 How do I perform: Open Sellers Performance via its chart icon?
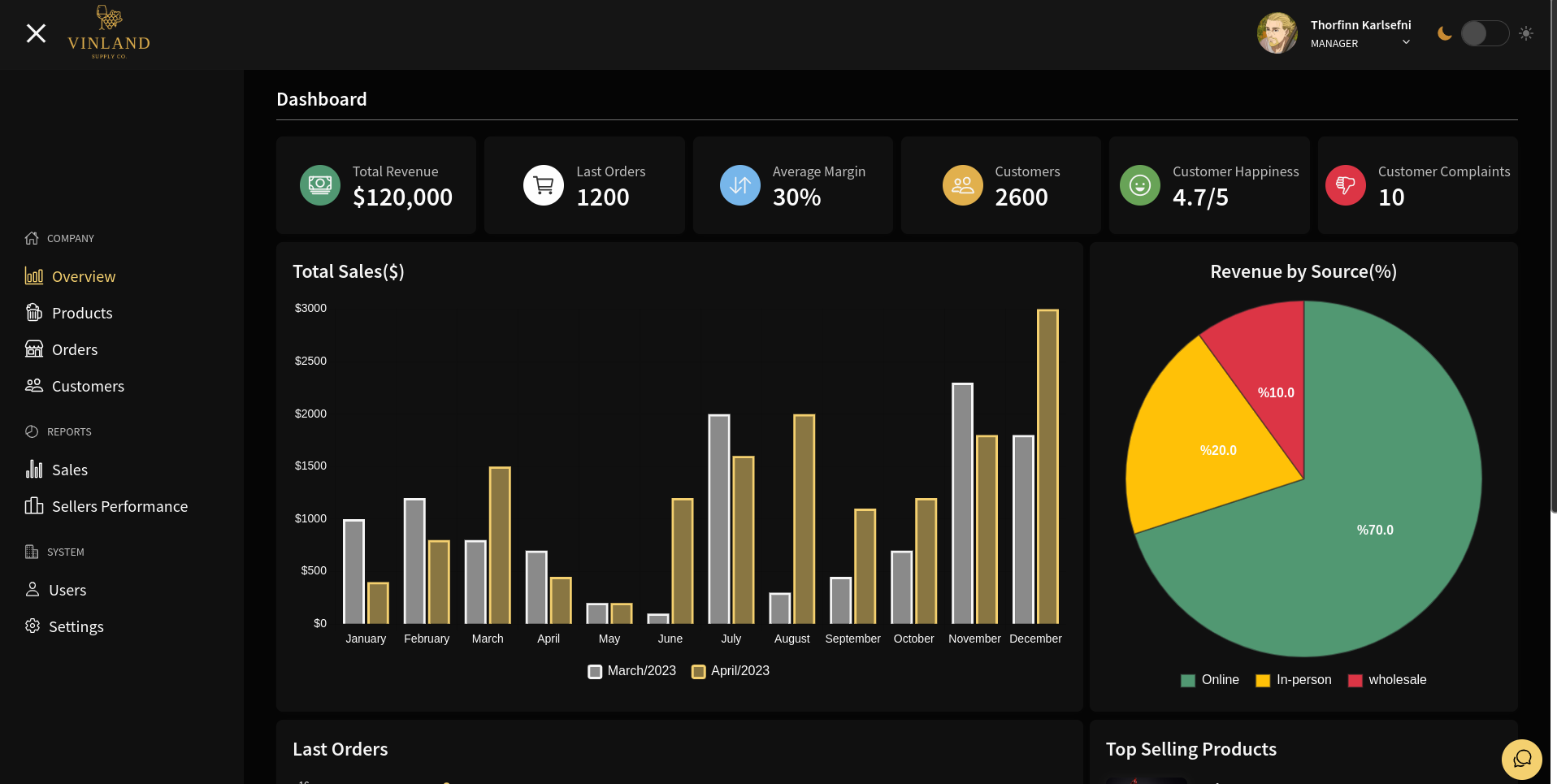tap(33, 506)
